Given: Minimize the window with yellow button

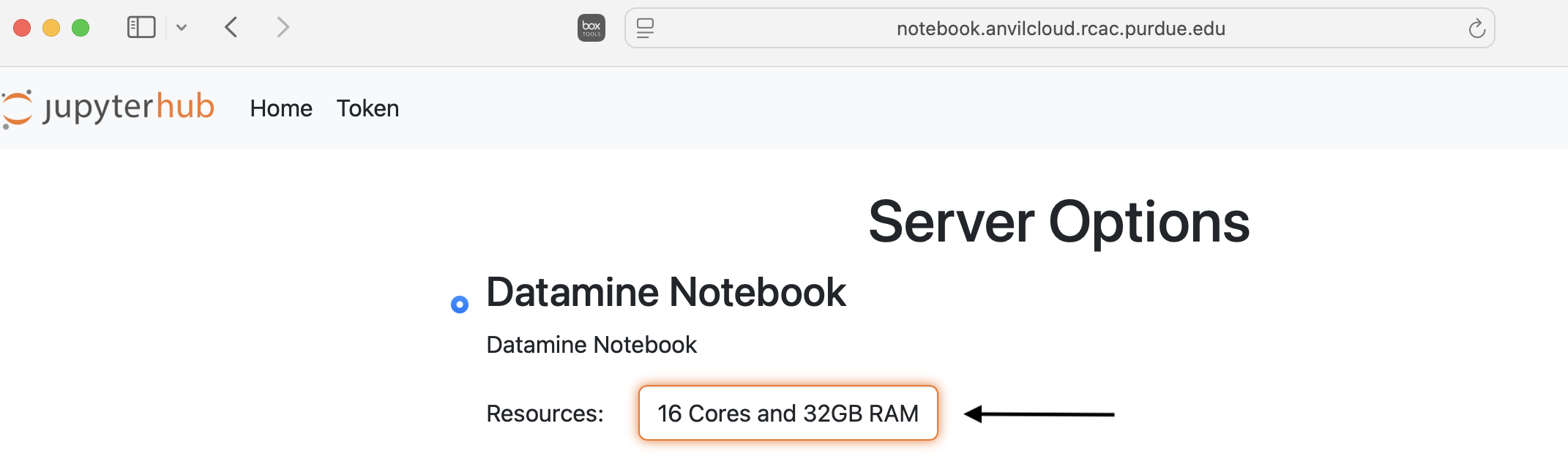Looking at the screenshot, I should pos(51,28).
